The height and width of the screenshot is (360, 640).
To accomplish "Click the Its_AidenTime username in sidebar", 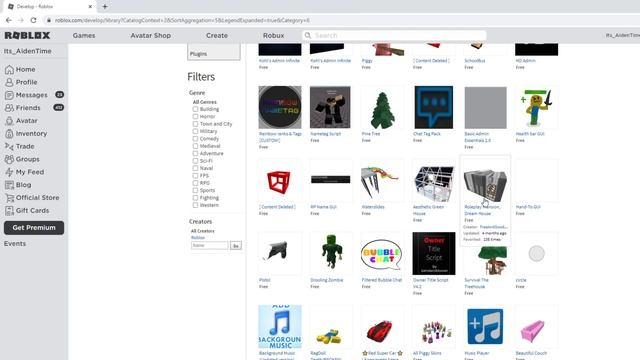I will (x=28, y=51).
